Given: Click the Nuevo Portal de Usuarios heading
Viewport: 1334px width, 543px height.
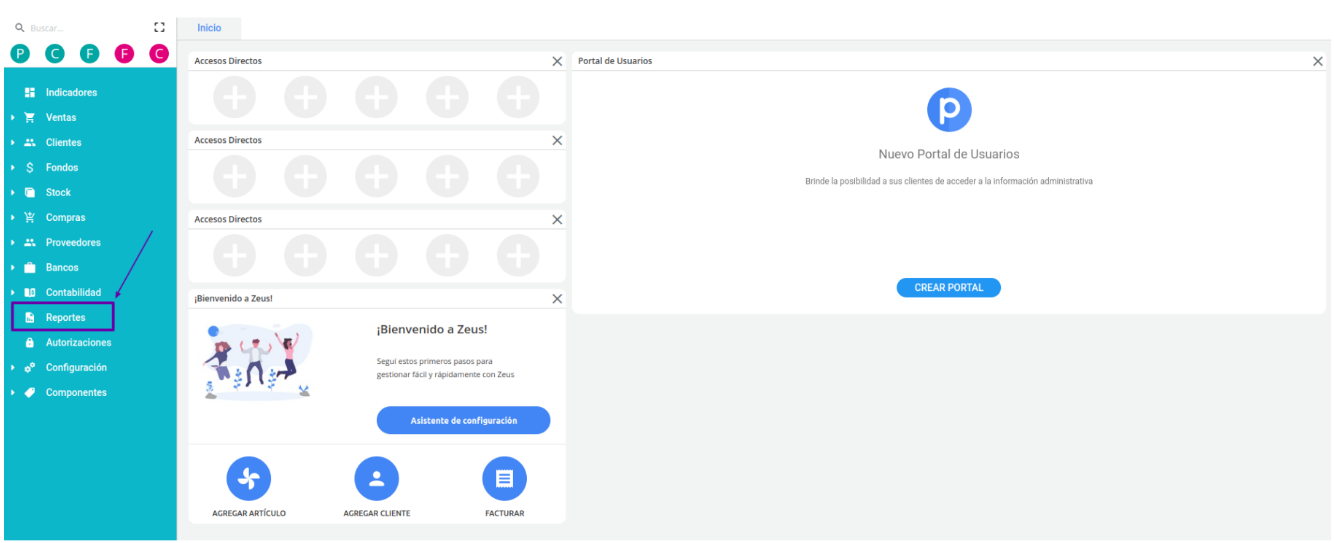Looking at the screenshot, I should click(x=948, y=154).
